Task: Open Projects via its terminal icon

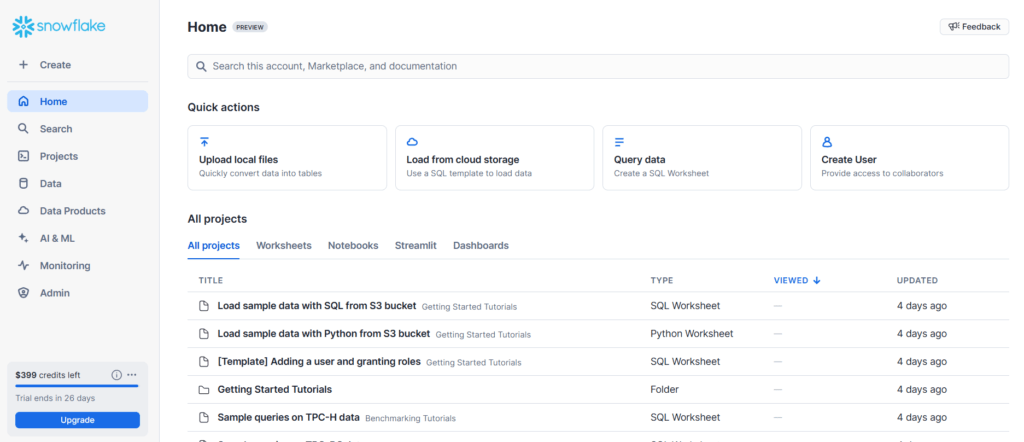Action: pos(24,156)
